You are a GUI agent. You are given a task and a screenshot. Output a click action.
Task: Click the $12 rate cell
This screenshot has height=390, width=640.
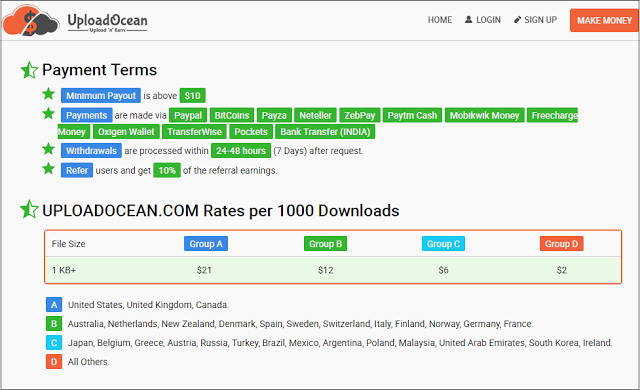tap(326, 270)
